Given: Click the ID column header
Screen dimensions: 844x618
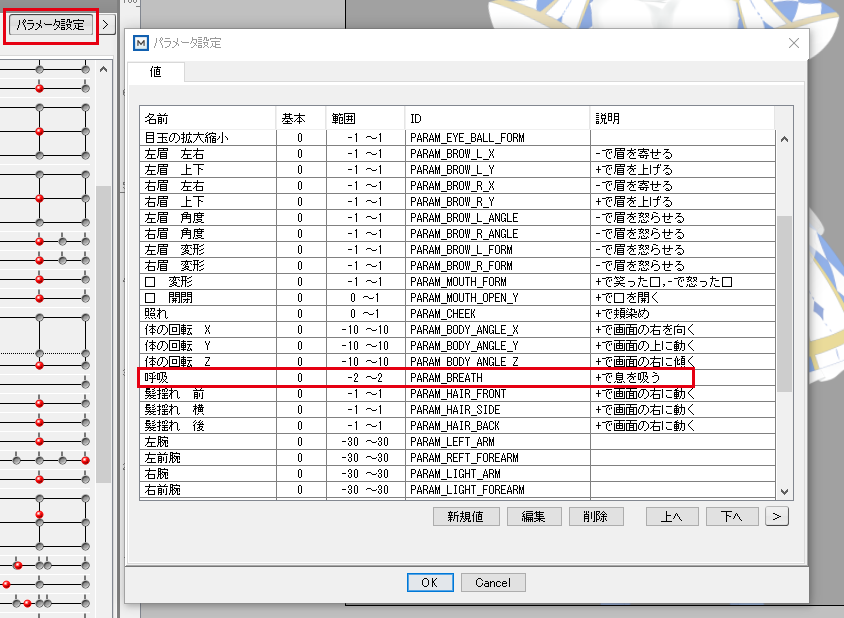Looking at the screenshot, I should 497,118.
